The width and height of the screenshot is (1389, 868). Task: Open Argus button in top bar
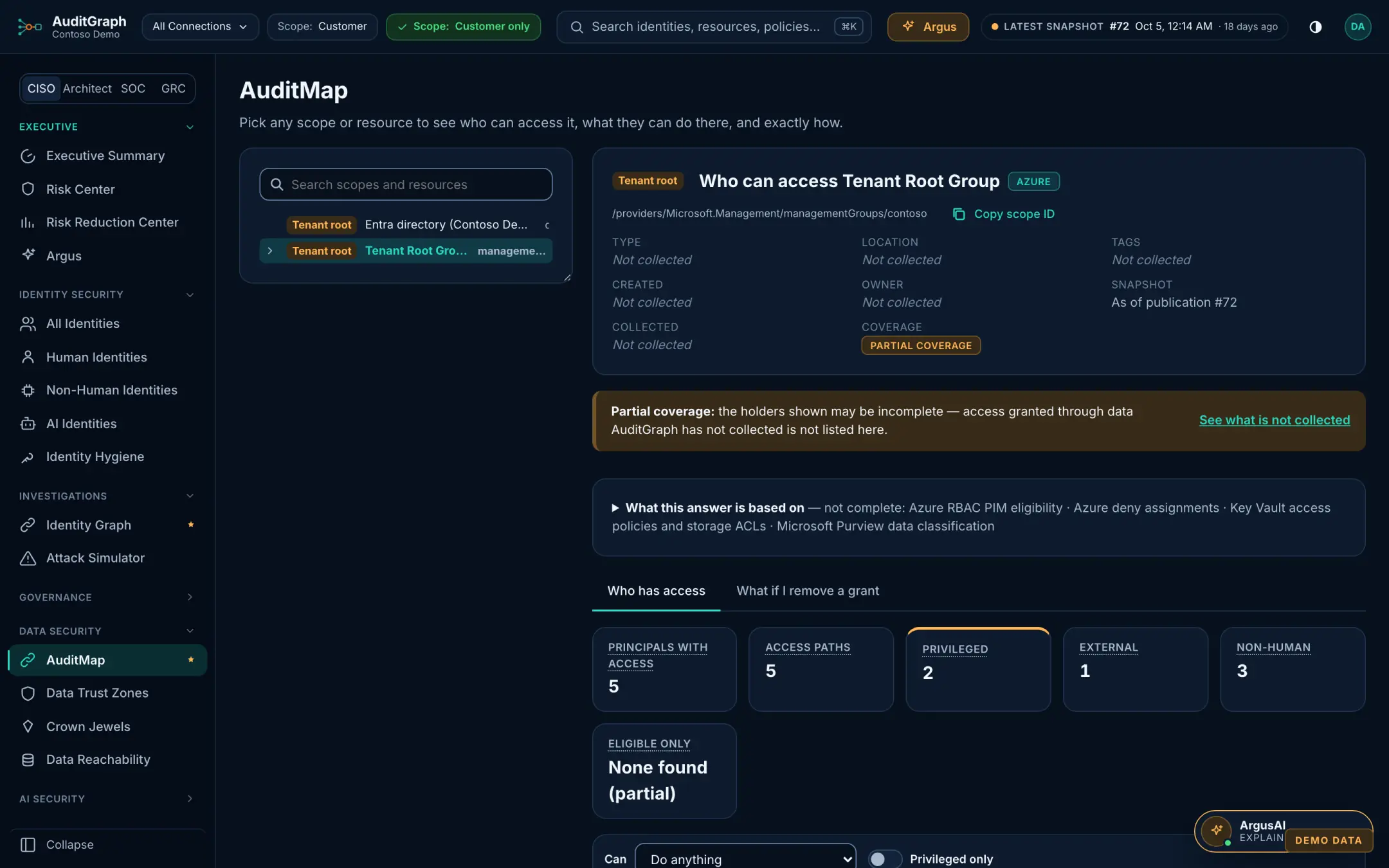[928, 26]
